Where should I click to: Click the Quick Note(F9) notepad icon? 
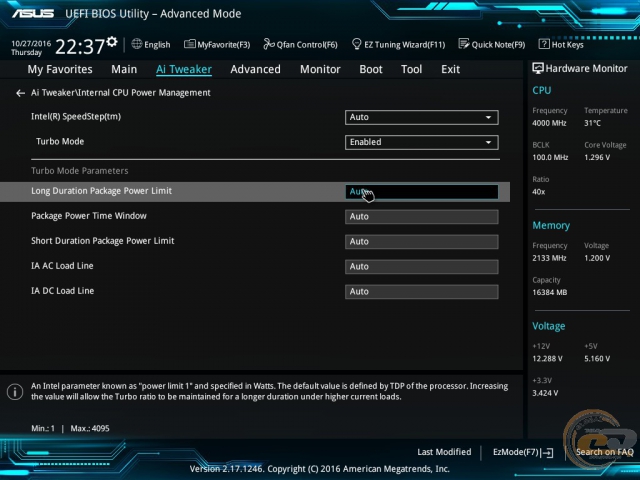tap(464, 44)
